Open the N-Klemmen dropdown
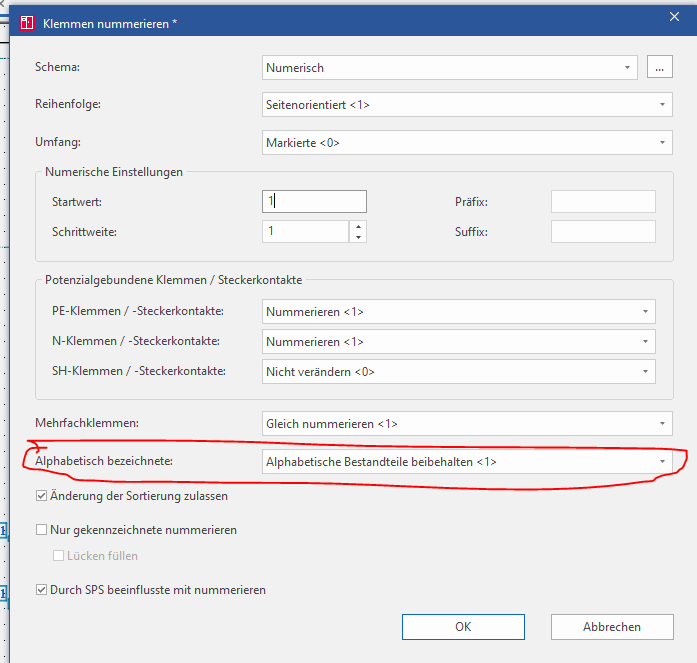The width and height of the screenshot is (697, 663). coord(459,342)
